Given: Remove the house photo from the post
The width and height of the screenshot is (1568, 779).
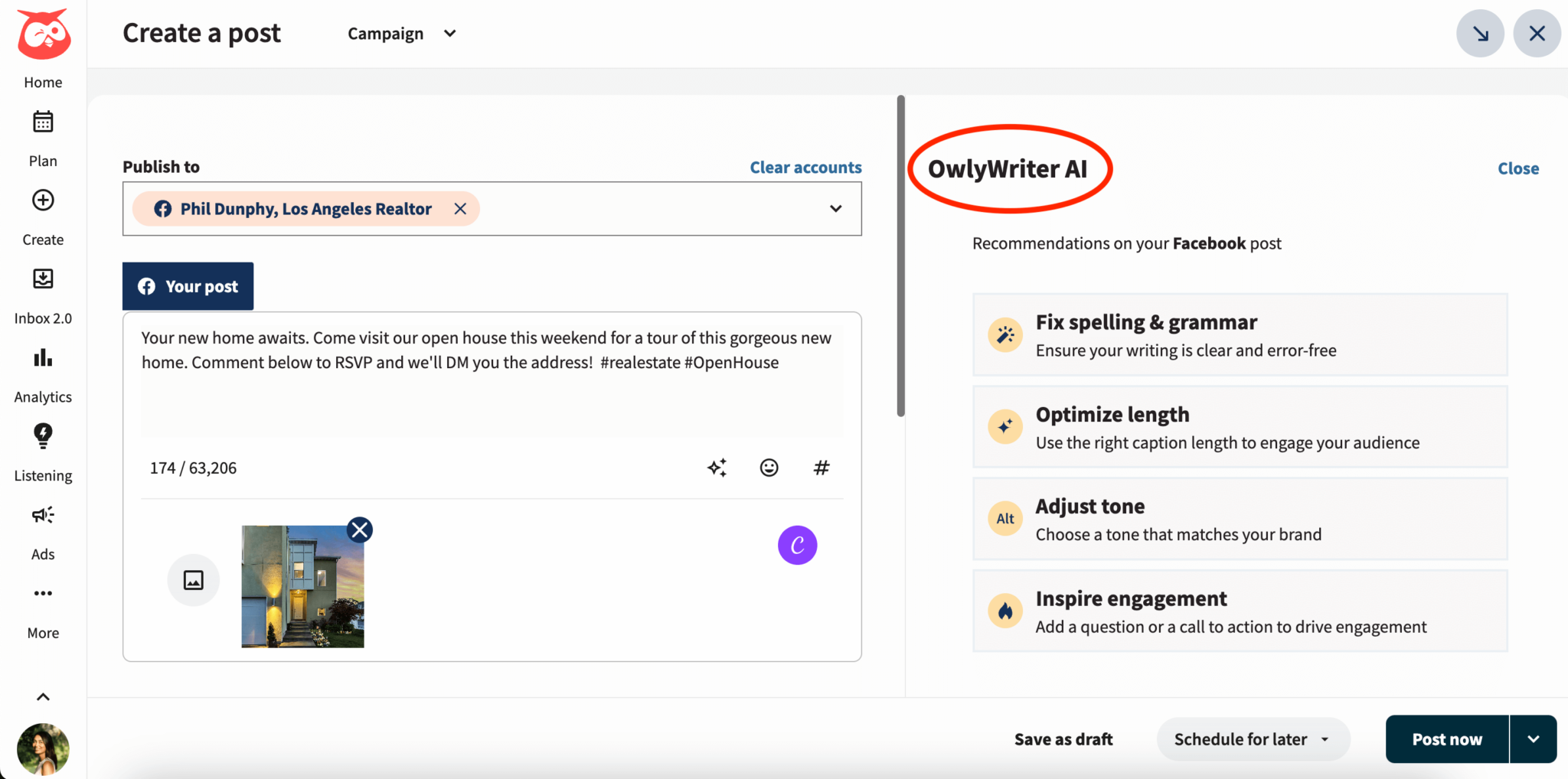Looking at the screenshot, I should [359, 529].
